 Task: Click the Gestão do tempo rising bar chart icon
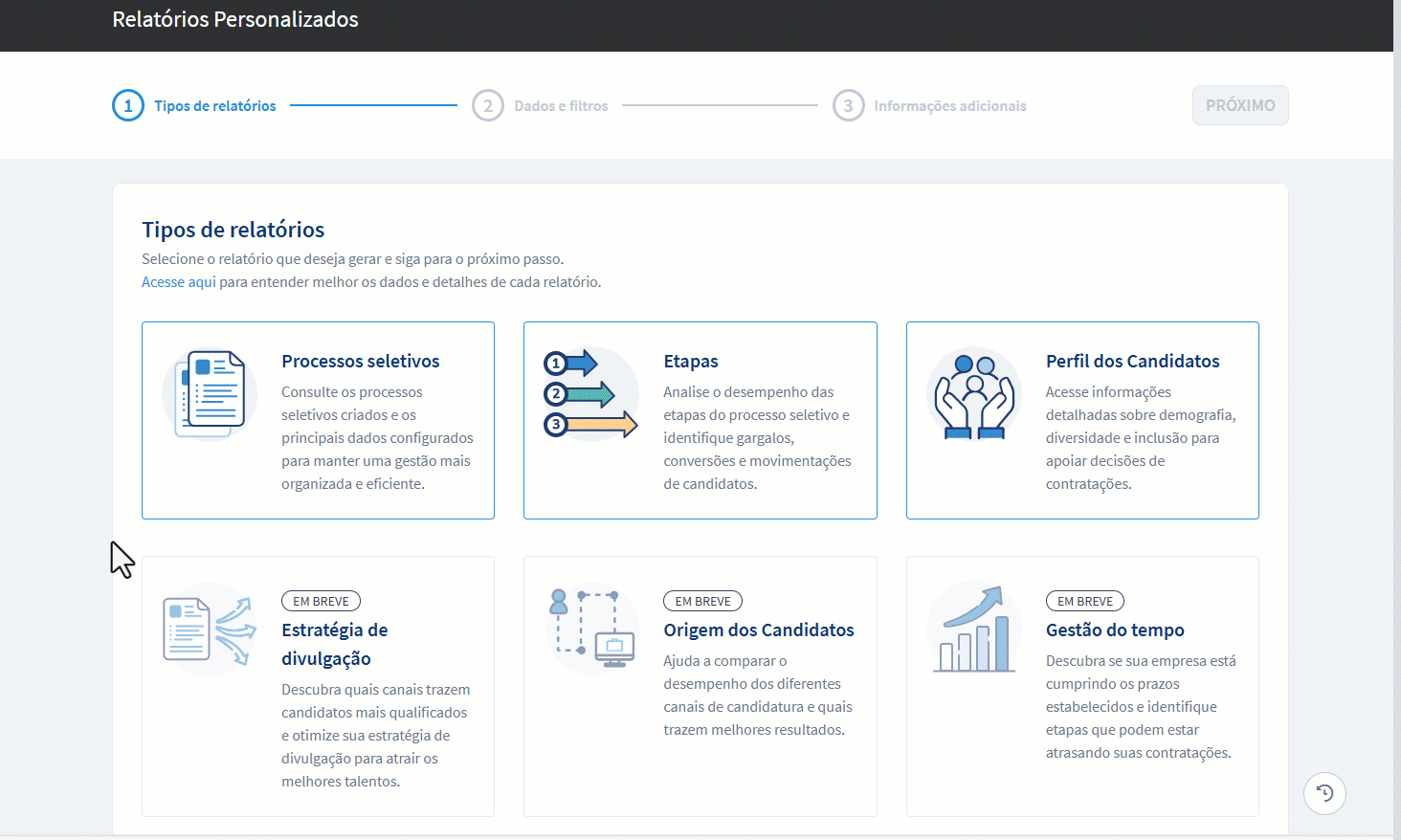(x=973, y=628)
